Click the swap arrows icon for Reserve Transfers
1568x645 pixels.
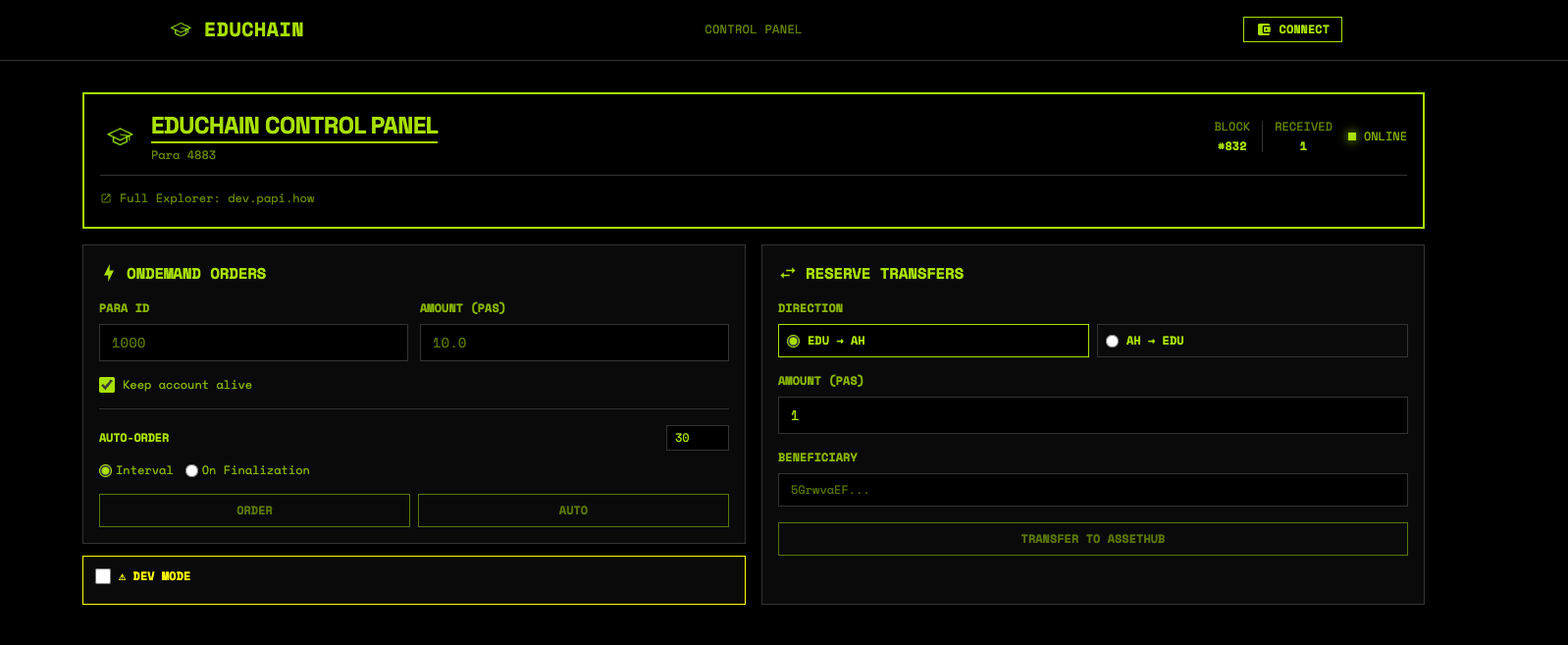coord(788,273)
